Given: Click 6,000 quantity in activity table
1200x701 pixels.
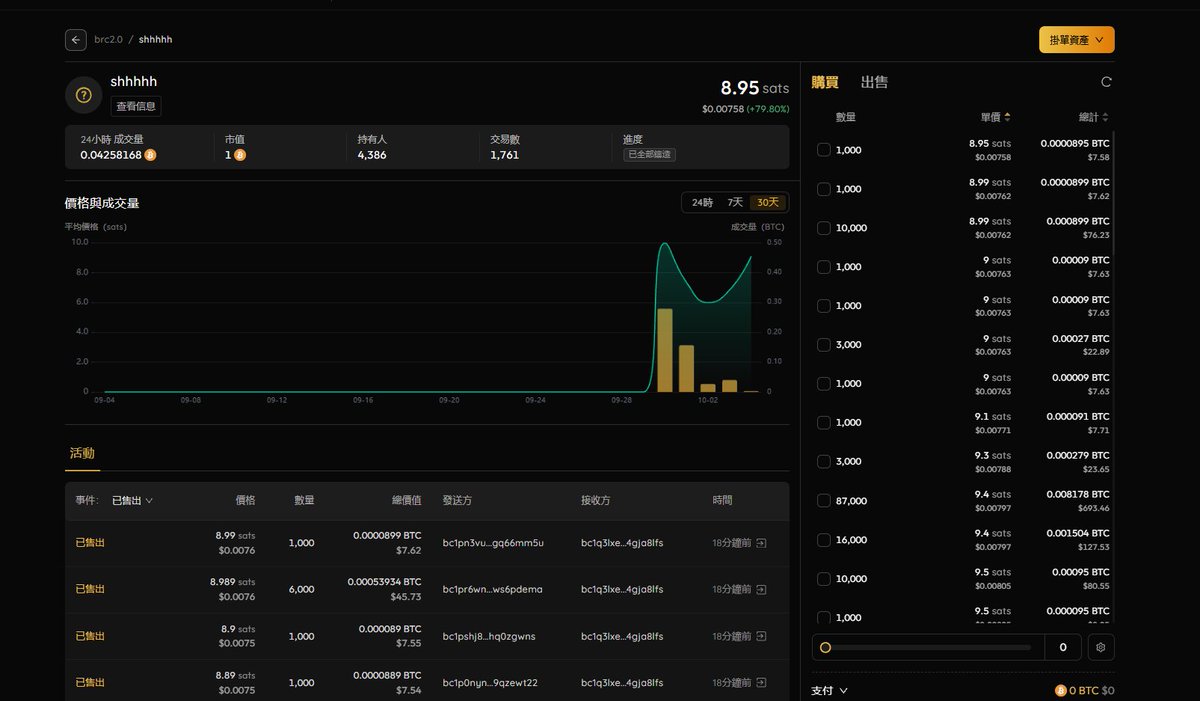Looking at the screenshot, I should pos(301,589).
